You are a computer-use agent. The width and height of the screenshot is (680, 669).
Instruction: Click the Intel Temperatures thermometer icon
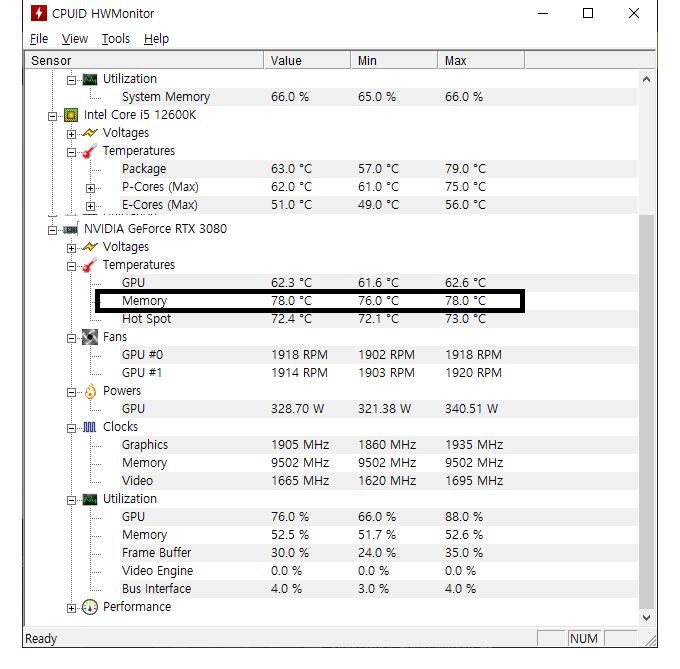pos(90,151)
